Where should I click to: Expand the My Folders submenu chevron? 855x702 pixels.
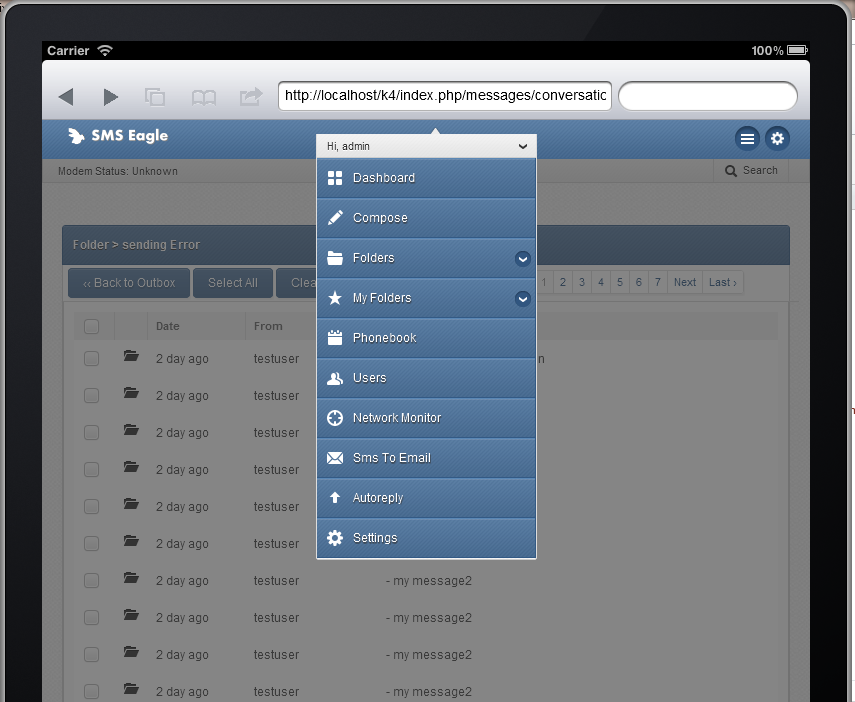pyautogui.click(x=523, y=299)
